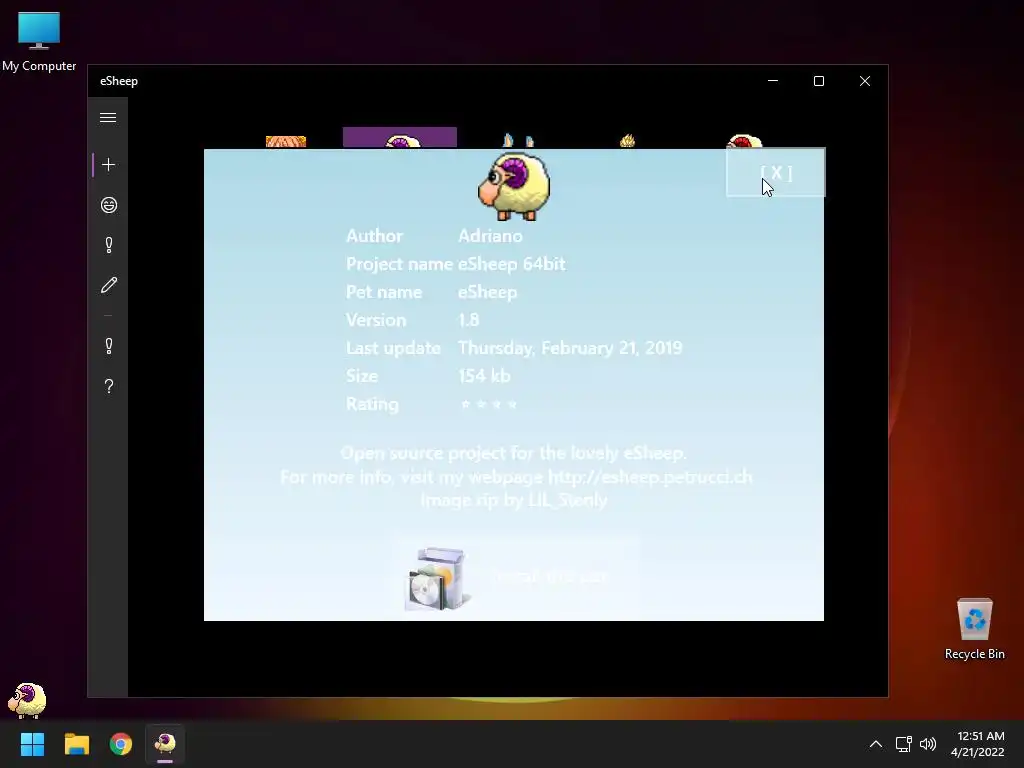Click exclamation icon directly above the pencil icon

click(108, 245)
